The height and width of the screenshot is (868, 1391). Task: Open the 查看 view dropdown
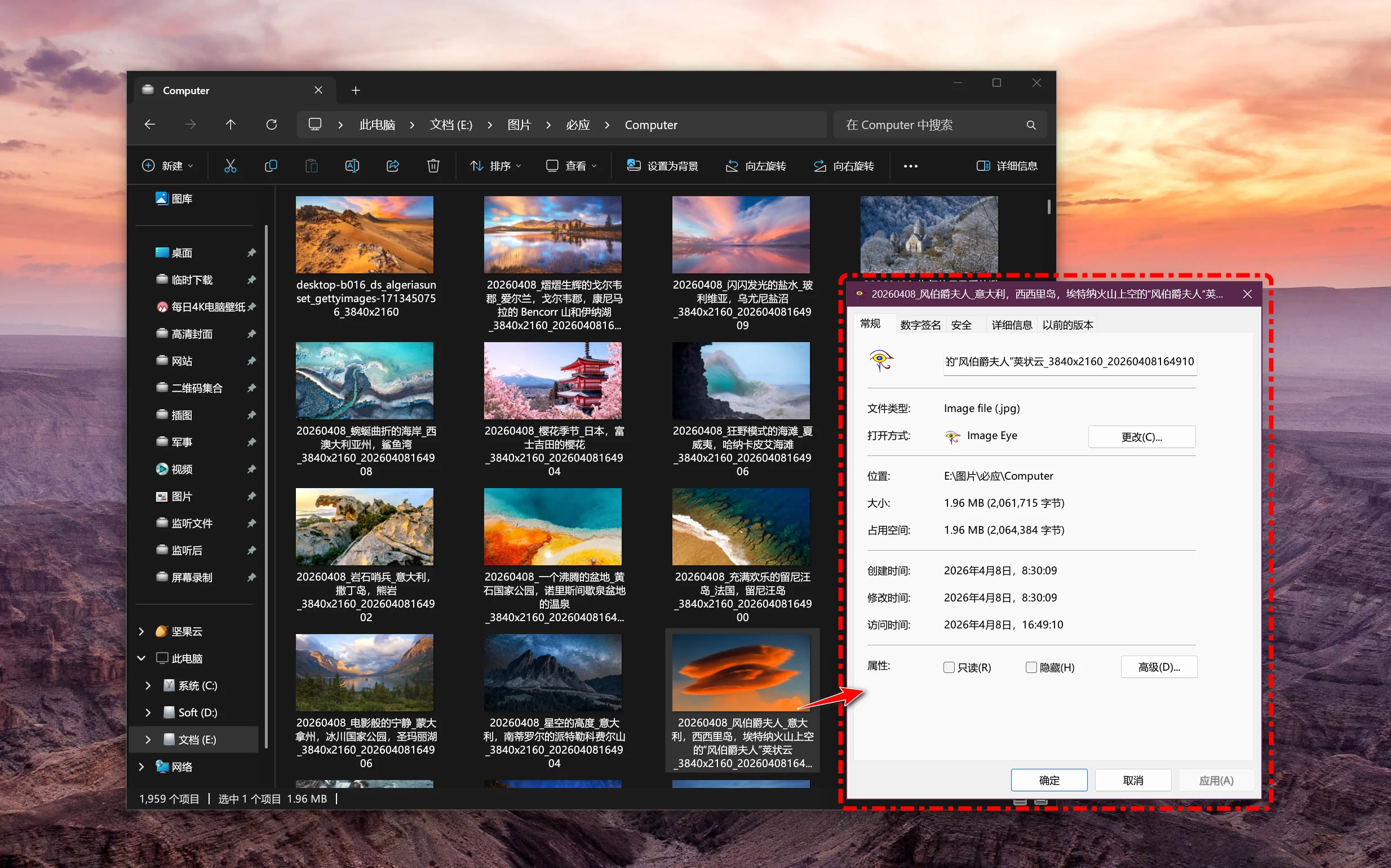[571, 166]
